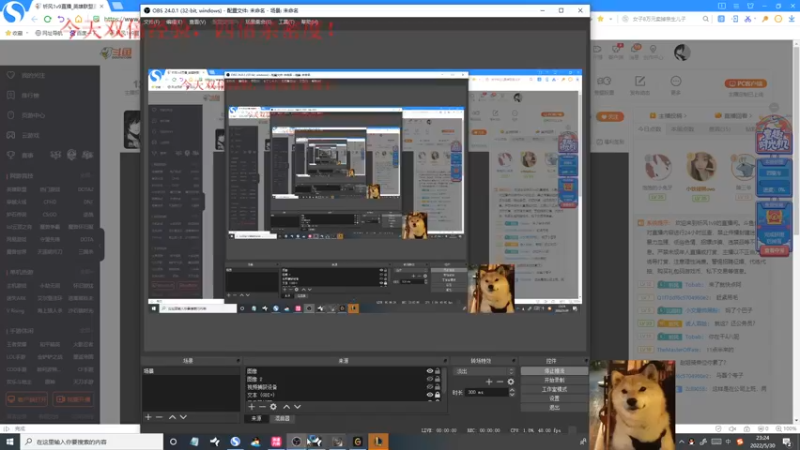Open source properties via the sources gear icon
The image size is (800, 450).
(273, 407)
